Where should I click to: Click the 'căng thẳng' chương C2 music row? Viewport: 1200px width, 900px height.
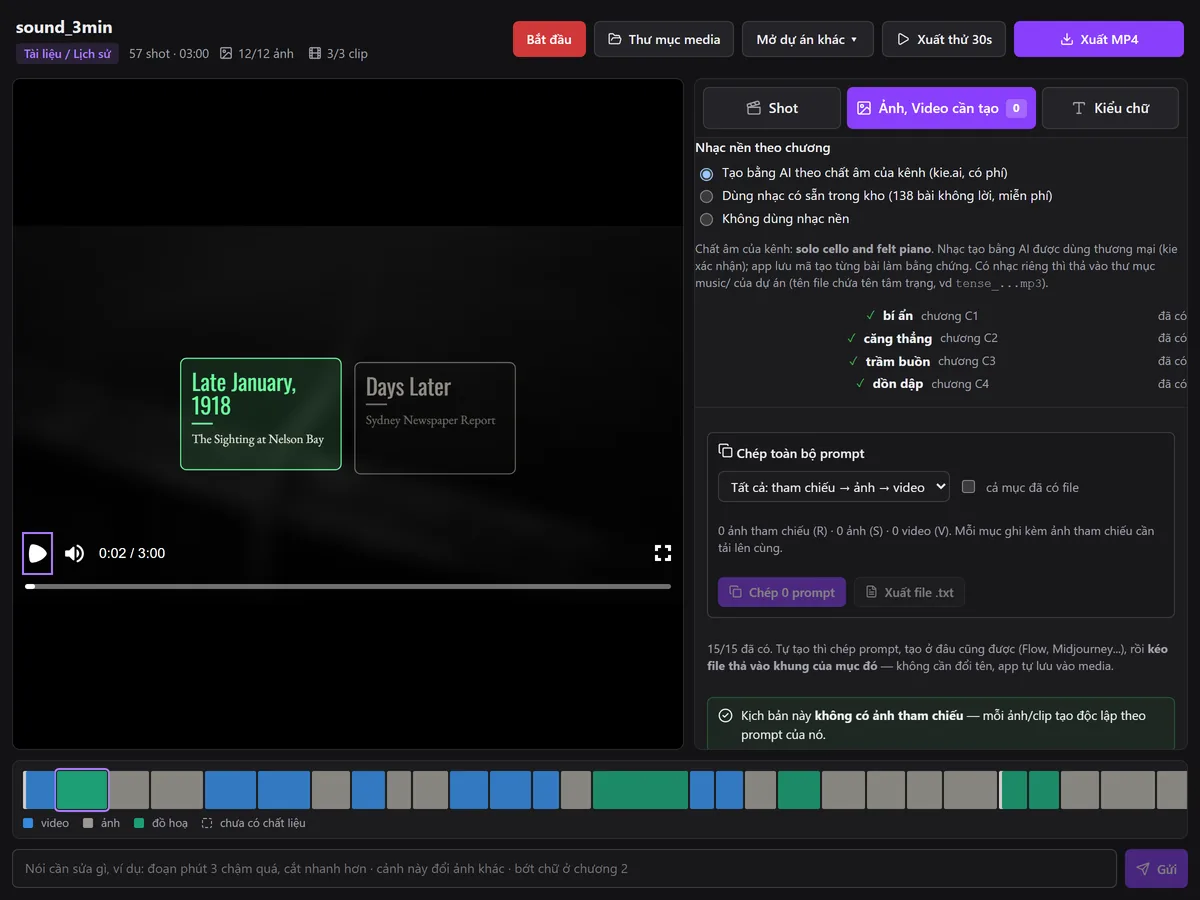[x=940, y=338]
